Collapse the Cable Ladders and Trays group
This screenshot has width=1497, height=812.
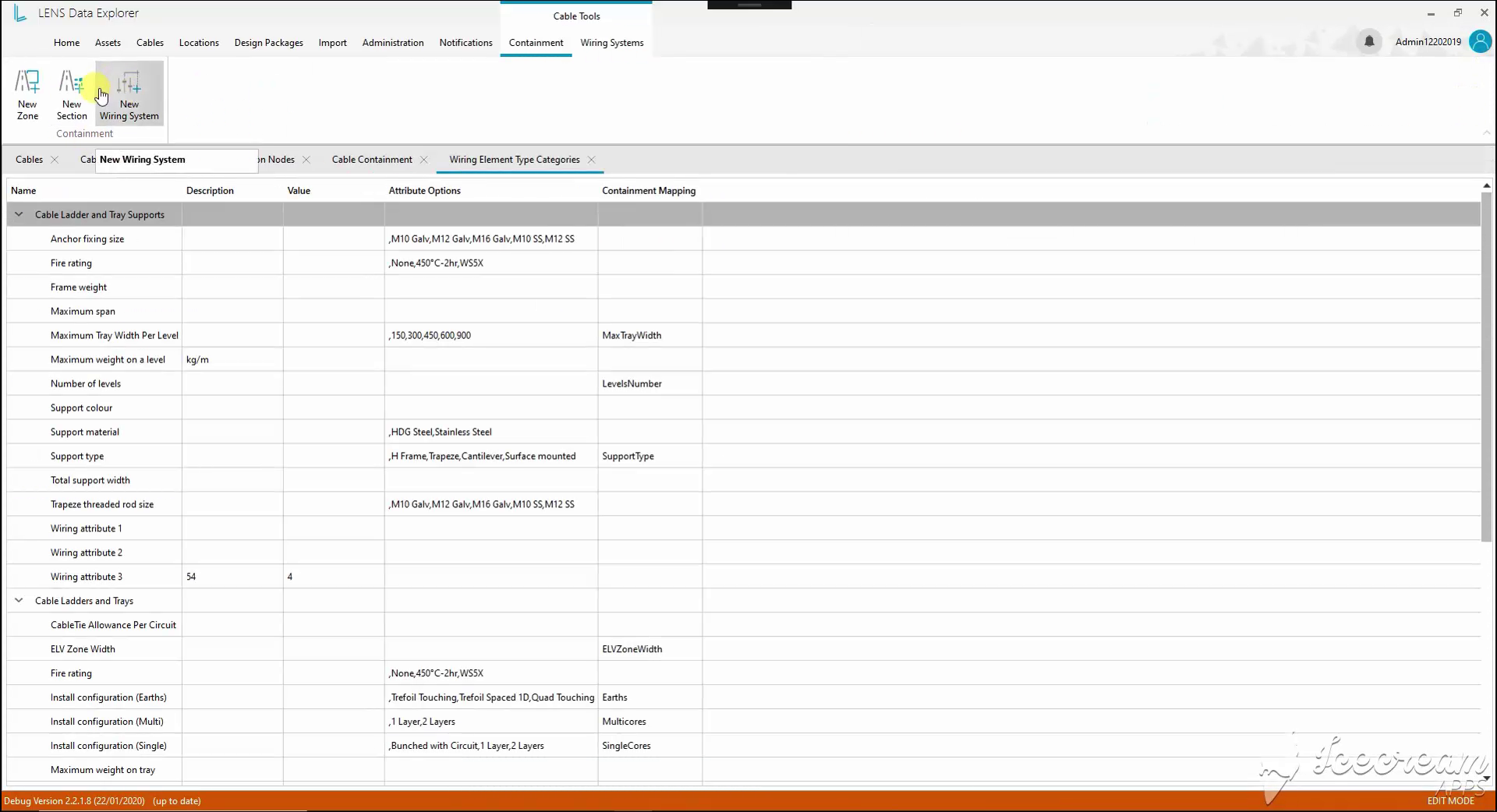[x=19, y=601]
